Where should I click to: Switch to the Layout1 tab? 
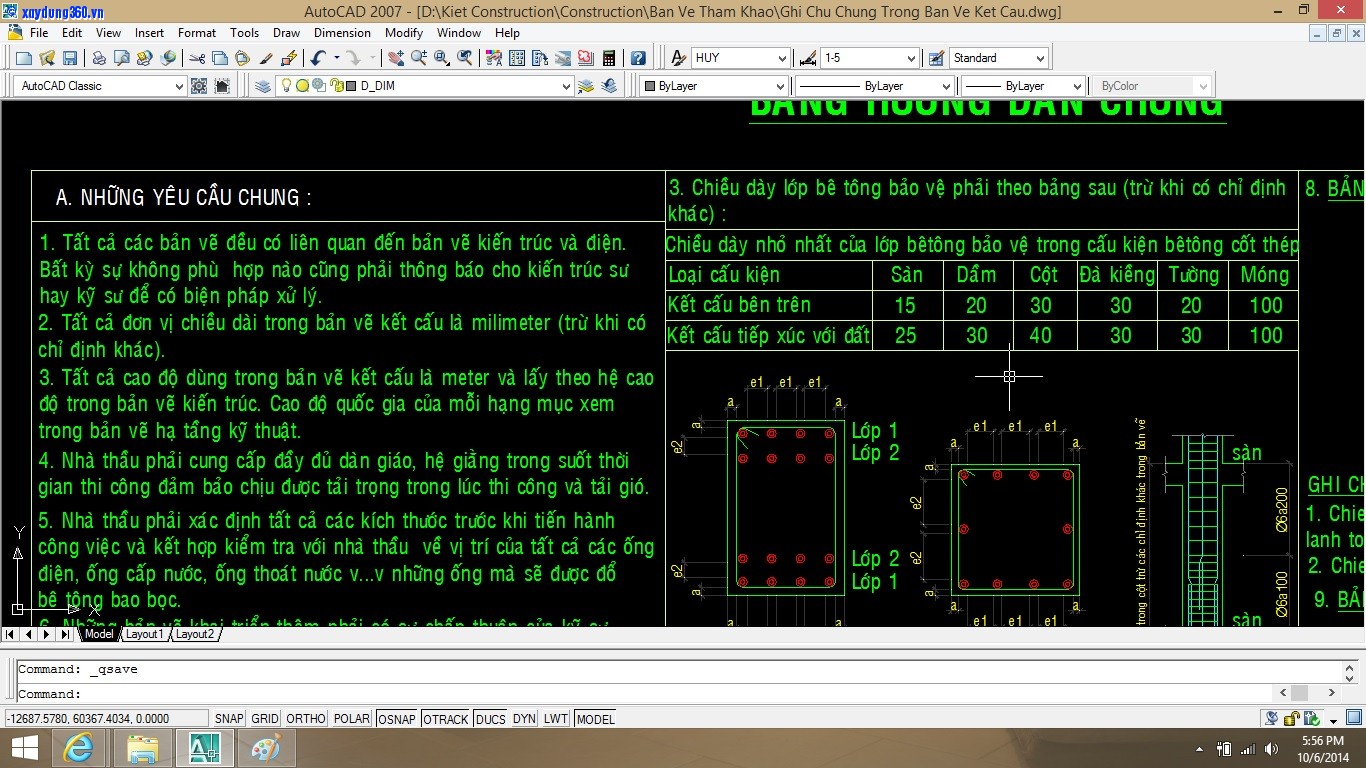(143, 634)
